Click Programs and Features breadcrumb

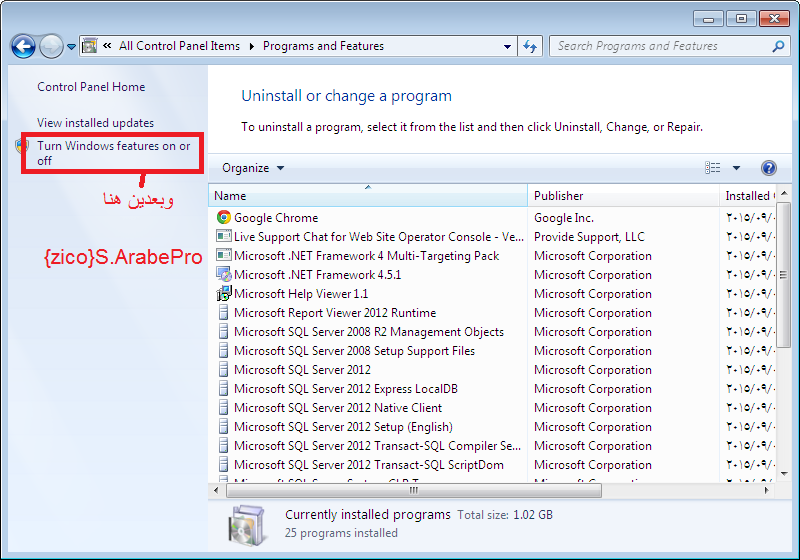pyautogui.click(x=323, y=46)
